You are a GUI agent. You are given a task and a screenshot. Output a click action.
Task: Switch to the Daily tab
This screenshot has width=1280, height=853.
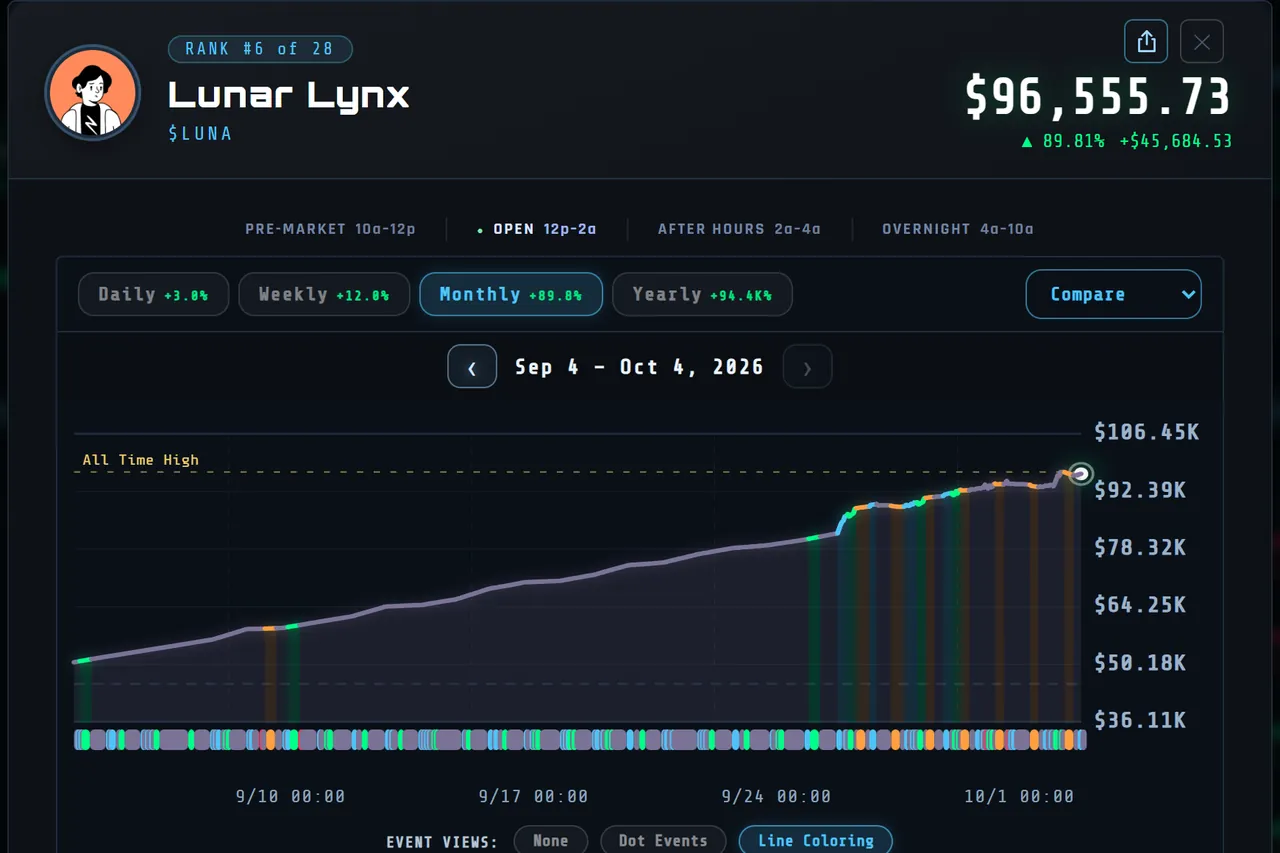click(153, 294)
